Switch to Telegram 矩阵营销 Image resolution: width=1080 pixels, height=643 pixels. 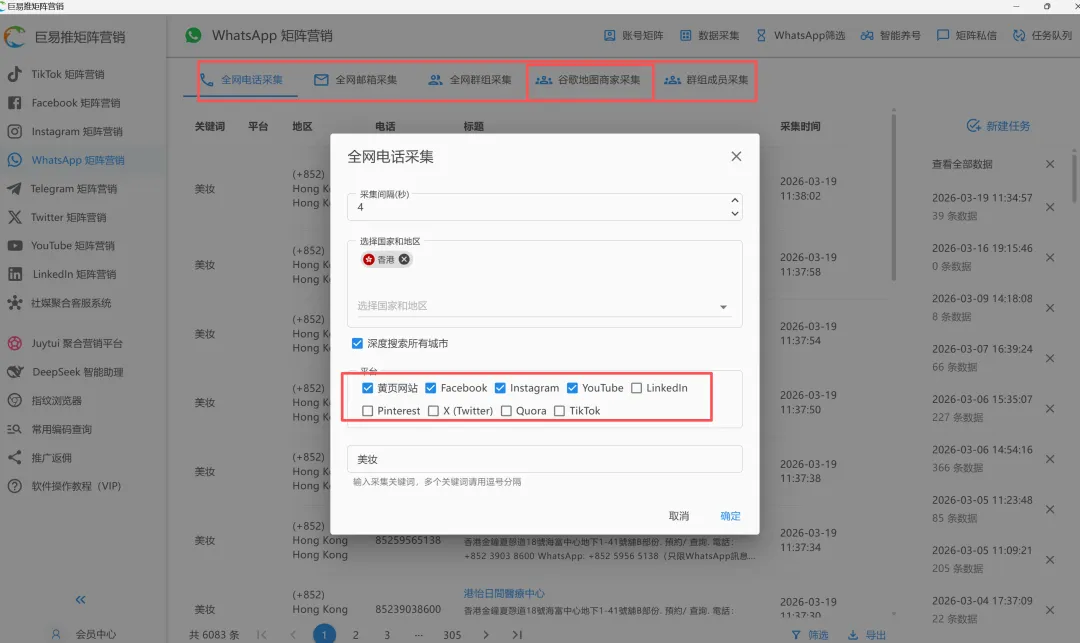(75, 188)
